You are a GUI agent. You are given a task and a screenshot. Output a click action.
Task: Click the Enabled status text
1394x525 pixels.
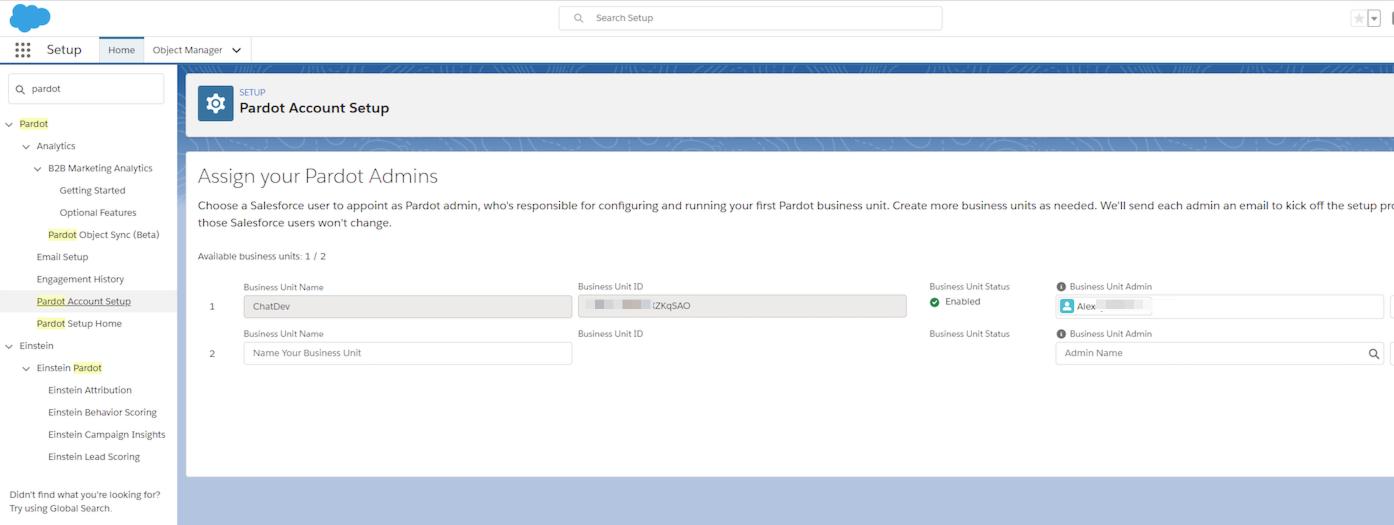[x=963, y=302]
